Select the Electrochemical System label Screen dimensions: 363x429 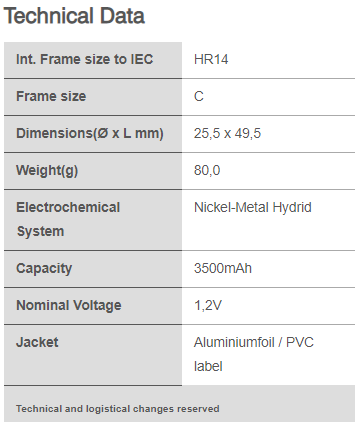coord(68,219)
